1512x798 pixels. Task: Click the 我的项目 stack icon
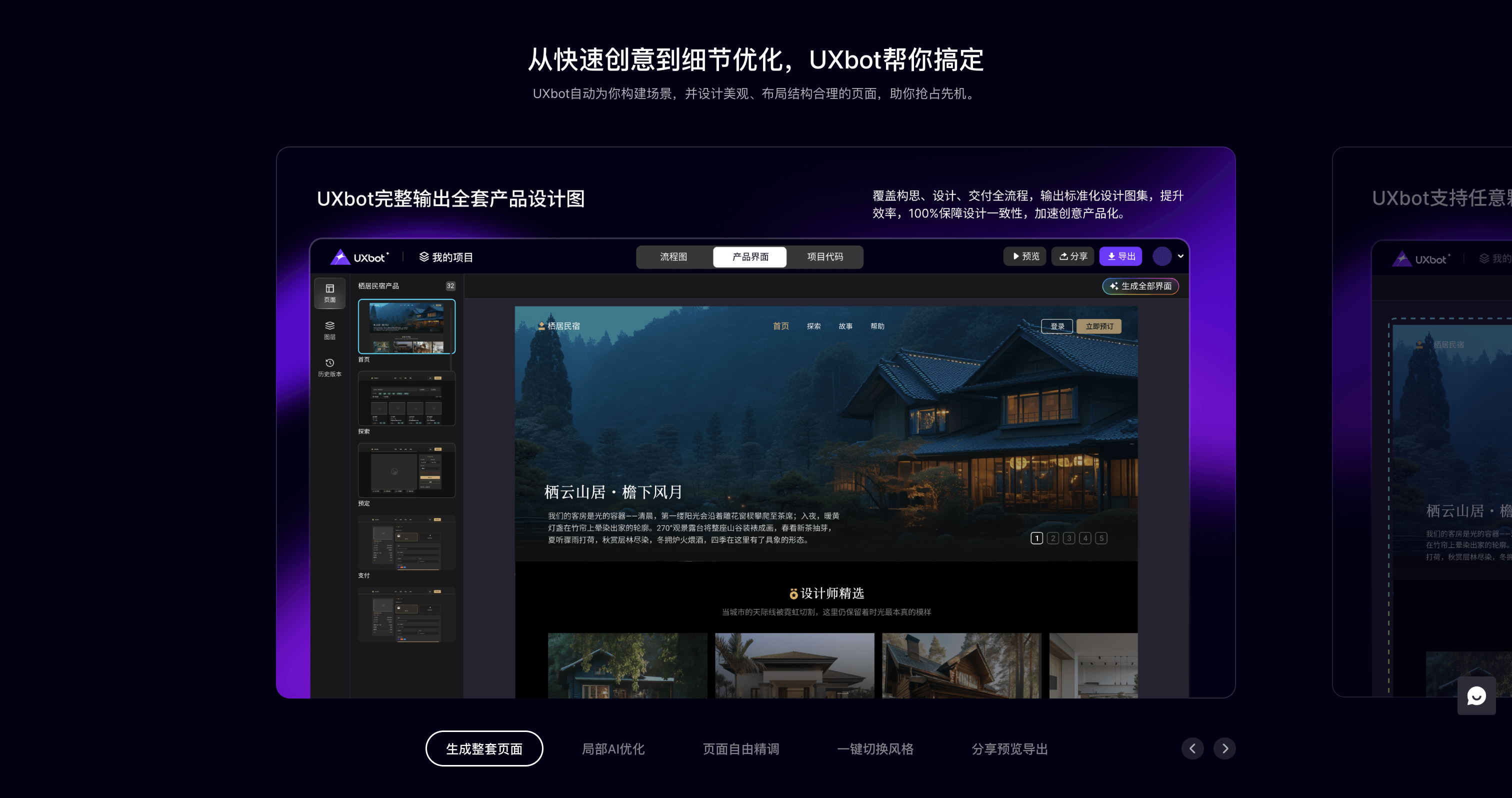[x=424, y=257]
